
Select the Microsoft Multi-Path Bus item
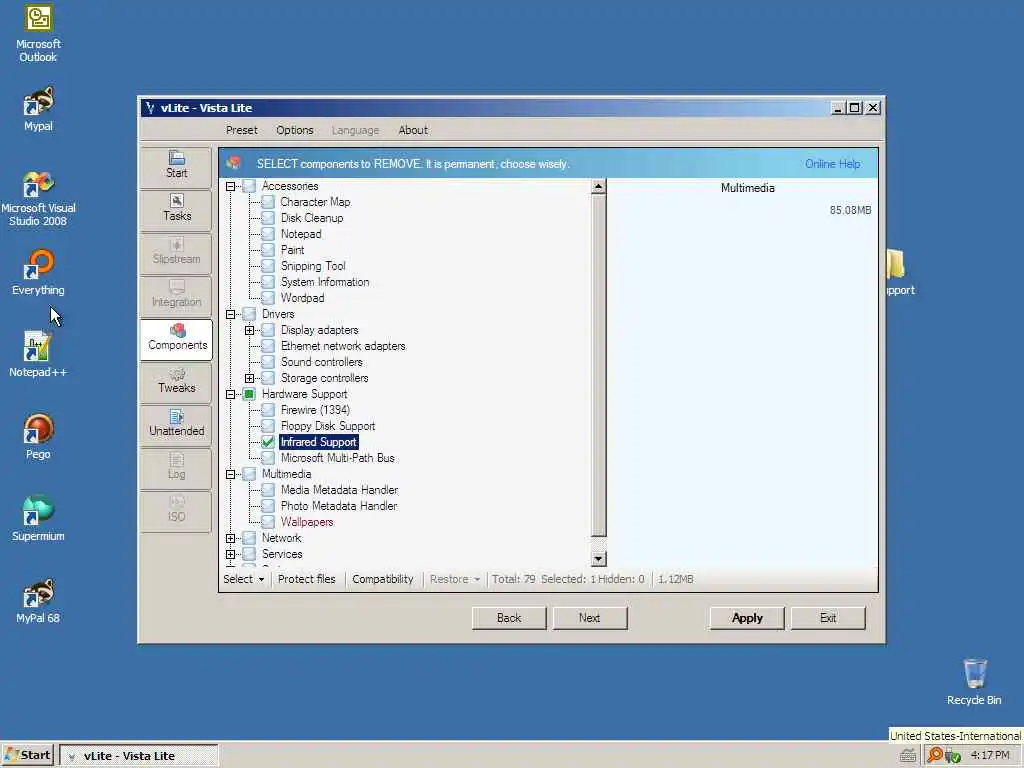(x=338, y=458)
